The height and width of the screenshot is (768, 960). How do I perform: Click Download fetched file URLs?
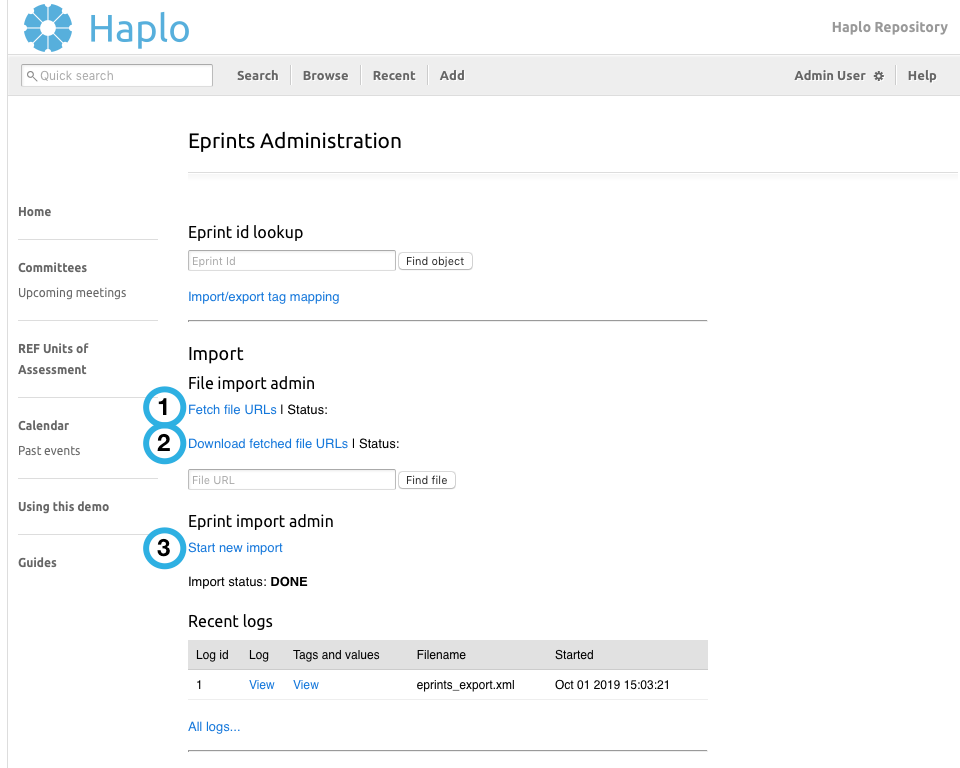coord(268,443)
